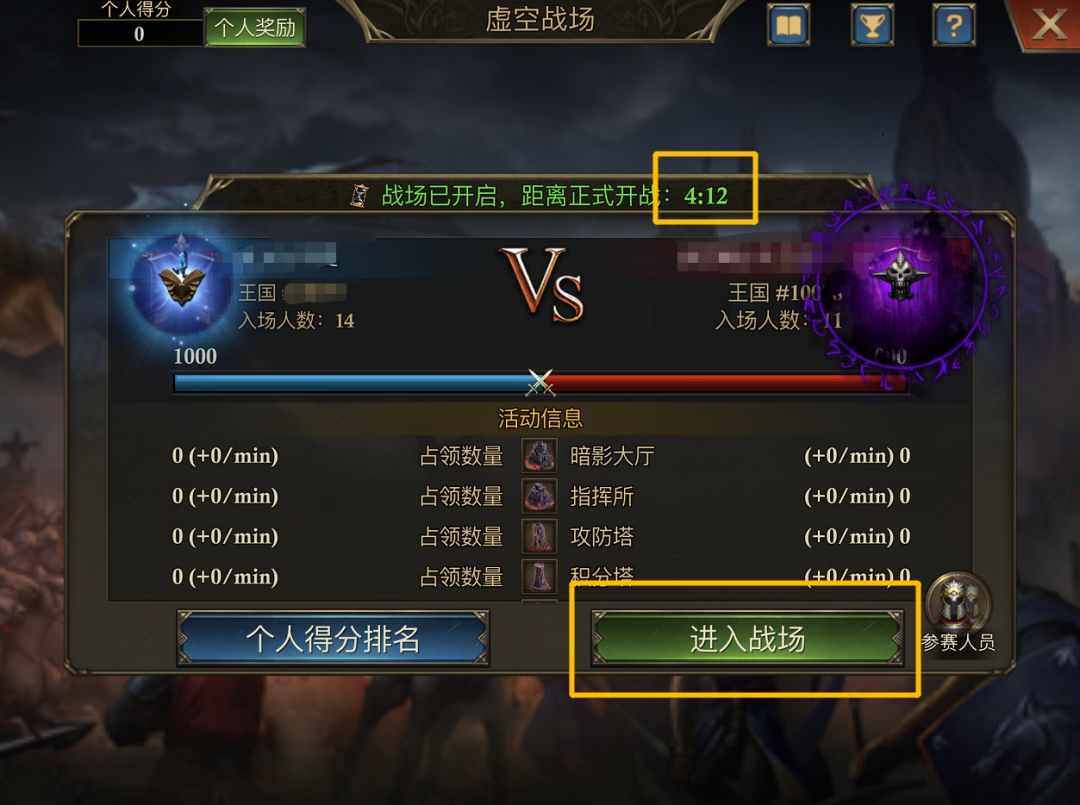Click 进入战场 to enter battlefield
Image resolution: width=1080 pixels, height=805 pixels.
point(747,639)
